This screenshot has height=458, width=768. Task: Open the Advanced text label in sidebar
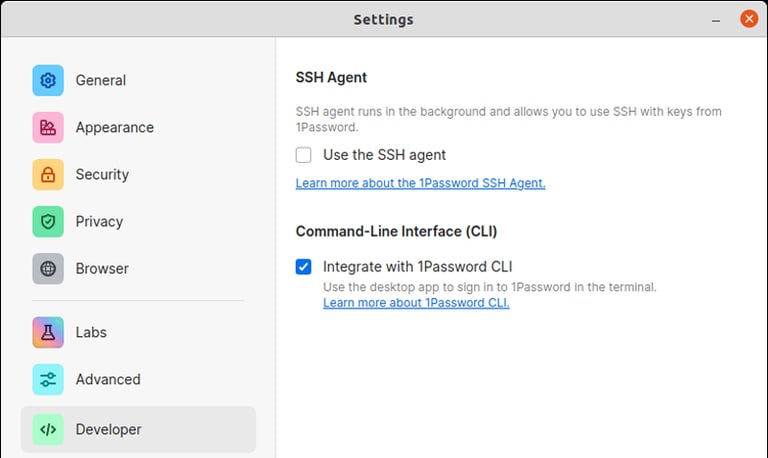click(x=108, y=379)
